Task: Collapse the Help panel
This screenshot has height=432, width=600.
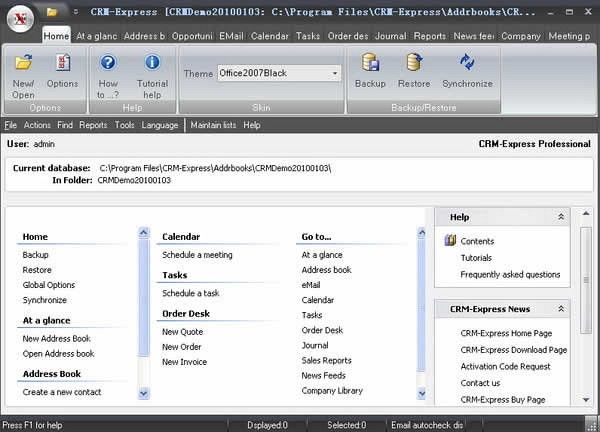Action: coord(561,217)
